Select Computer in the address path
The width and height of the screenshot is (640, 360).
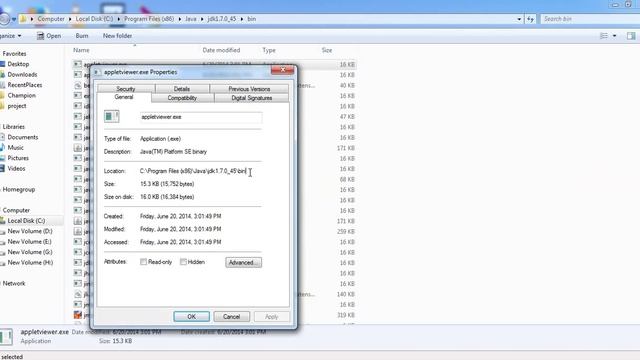coord(51,19)
